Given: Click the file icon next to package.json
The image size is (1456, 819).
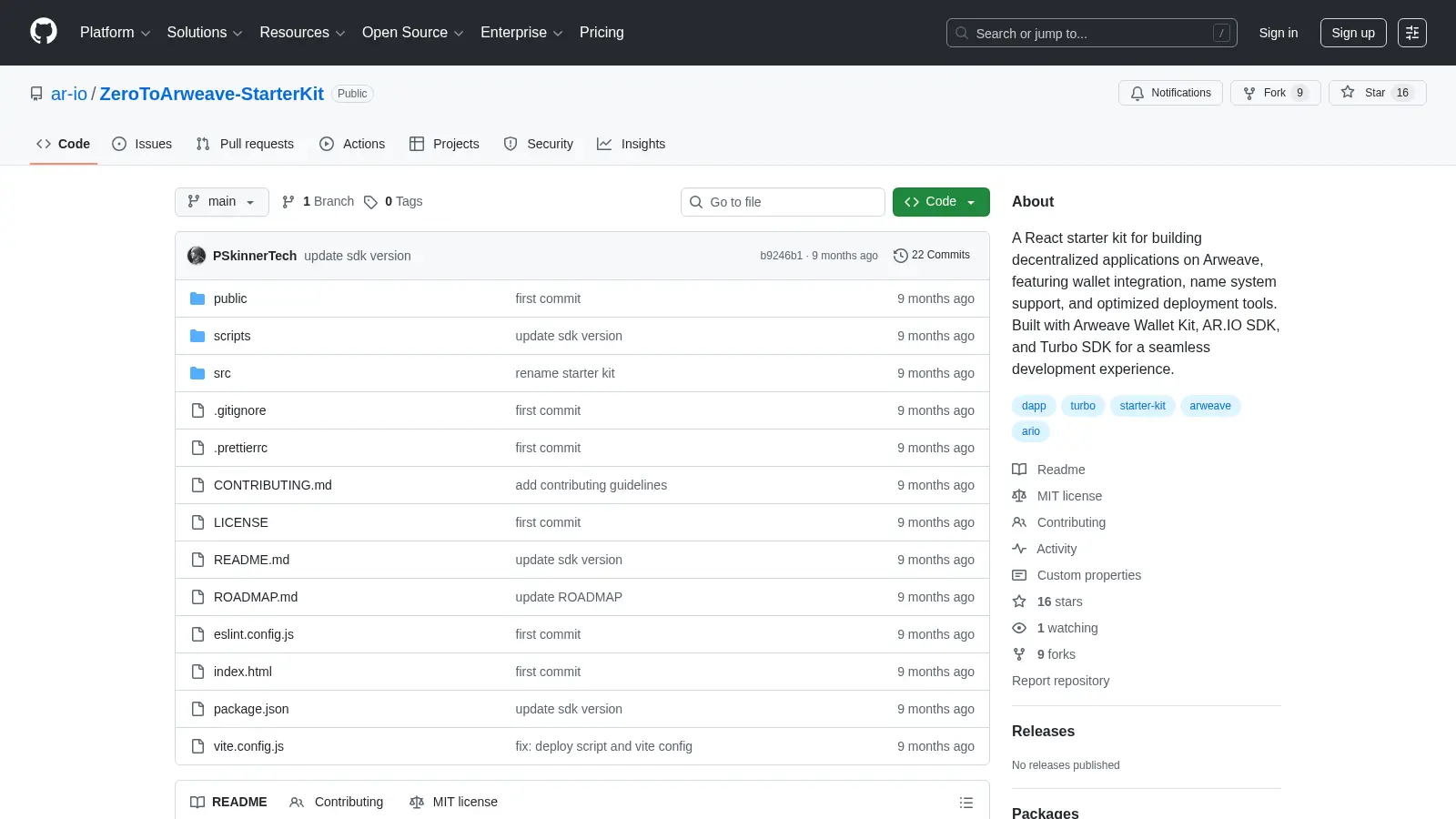Looking at the screenshot, I should click(x=197, y=709).
